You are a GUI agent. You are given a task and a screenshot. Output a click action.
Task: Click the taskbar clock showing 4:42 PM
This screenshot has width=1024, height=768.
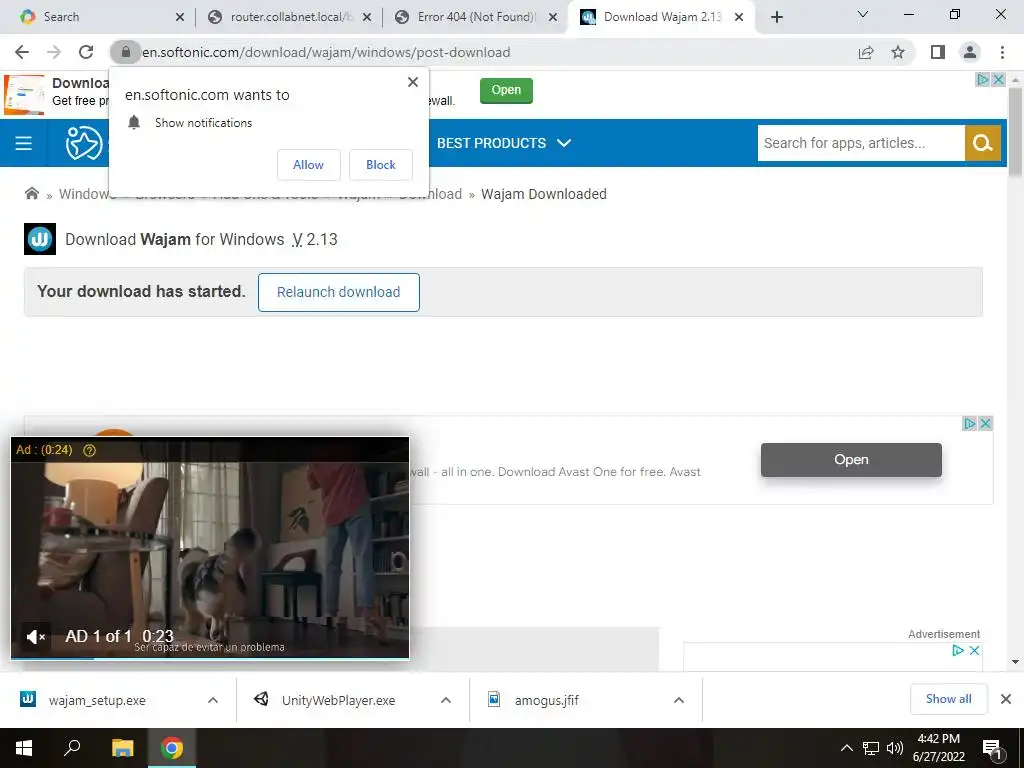(x=938, y=748)
